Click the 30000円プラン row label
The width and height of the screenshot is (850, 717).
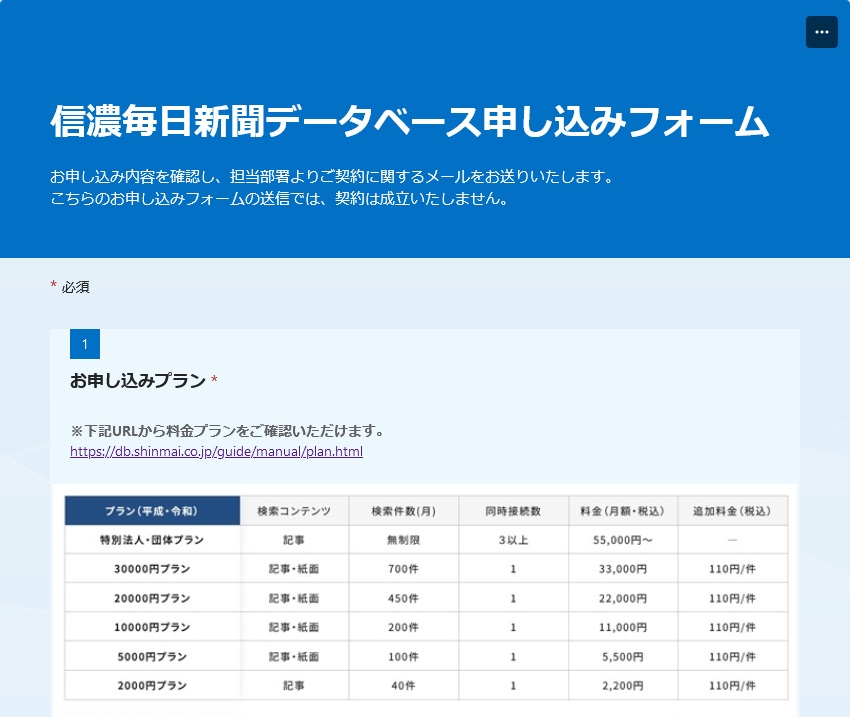pos(152,569)
